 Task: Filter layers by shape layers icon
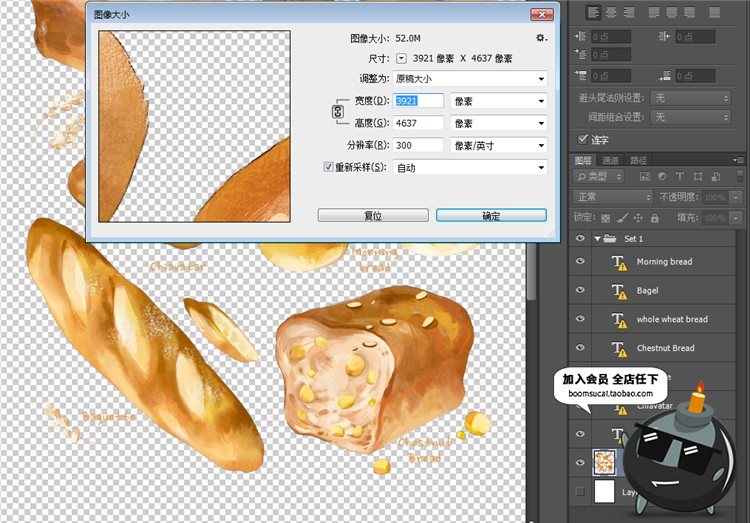click(698, 177)
